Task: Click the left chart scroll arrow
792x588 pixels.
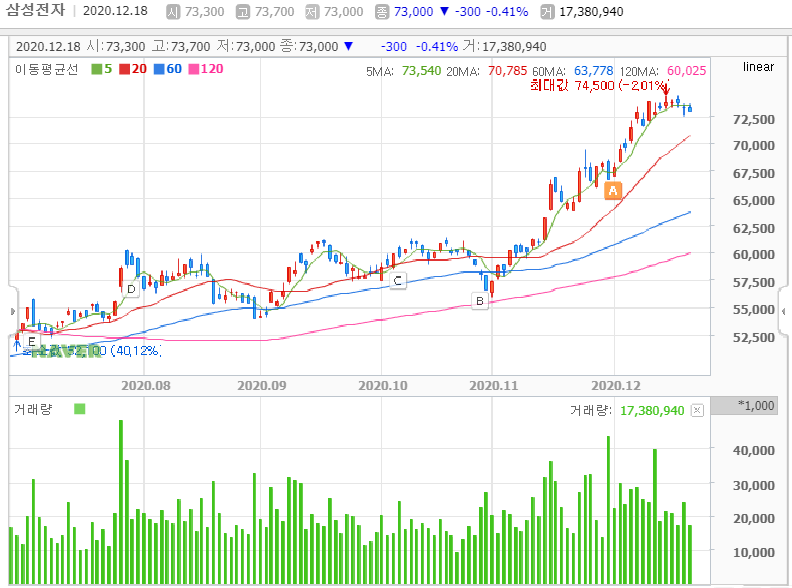Action: click(x=13, y=311)
